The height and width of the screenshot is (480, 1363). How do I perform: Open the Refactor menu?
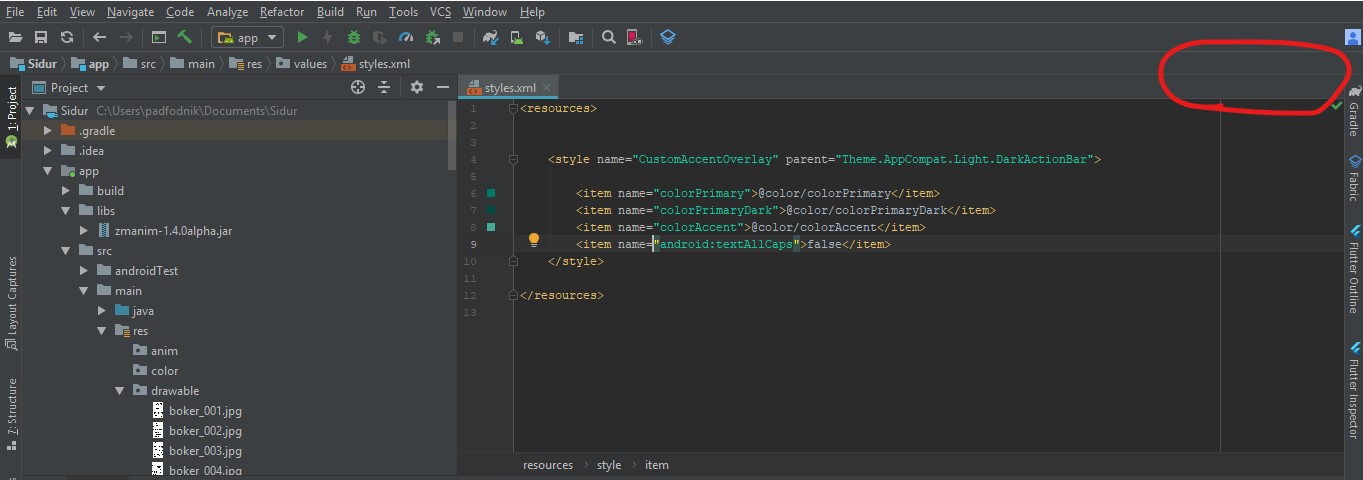(x=282, y=12)
